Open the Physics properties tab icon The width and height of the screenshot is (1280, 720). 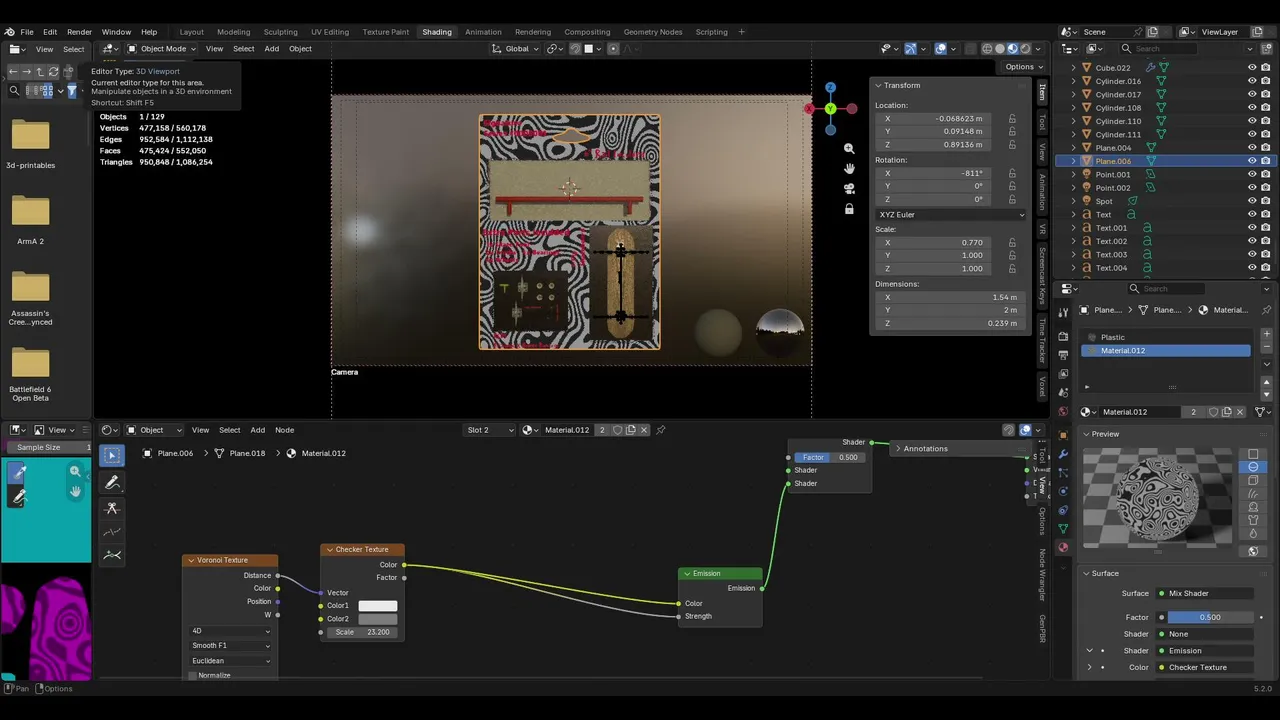pos(1063,491)
